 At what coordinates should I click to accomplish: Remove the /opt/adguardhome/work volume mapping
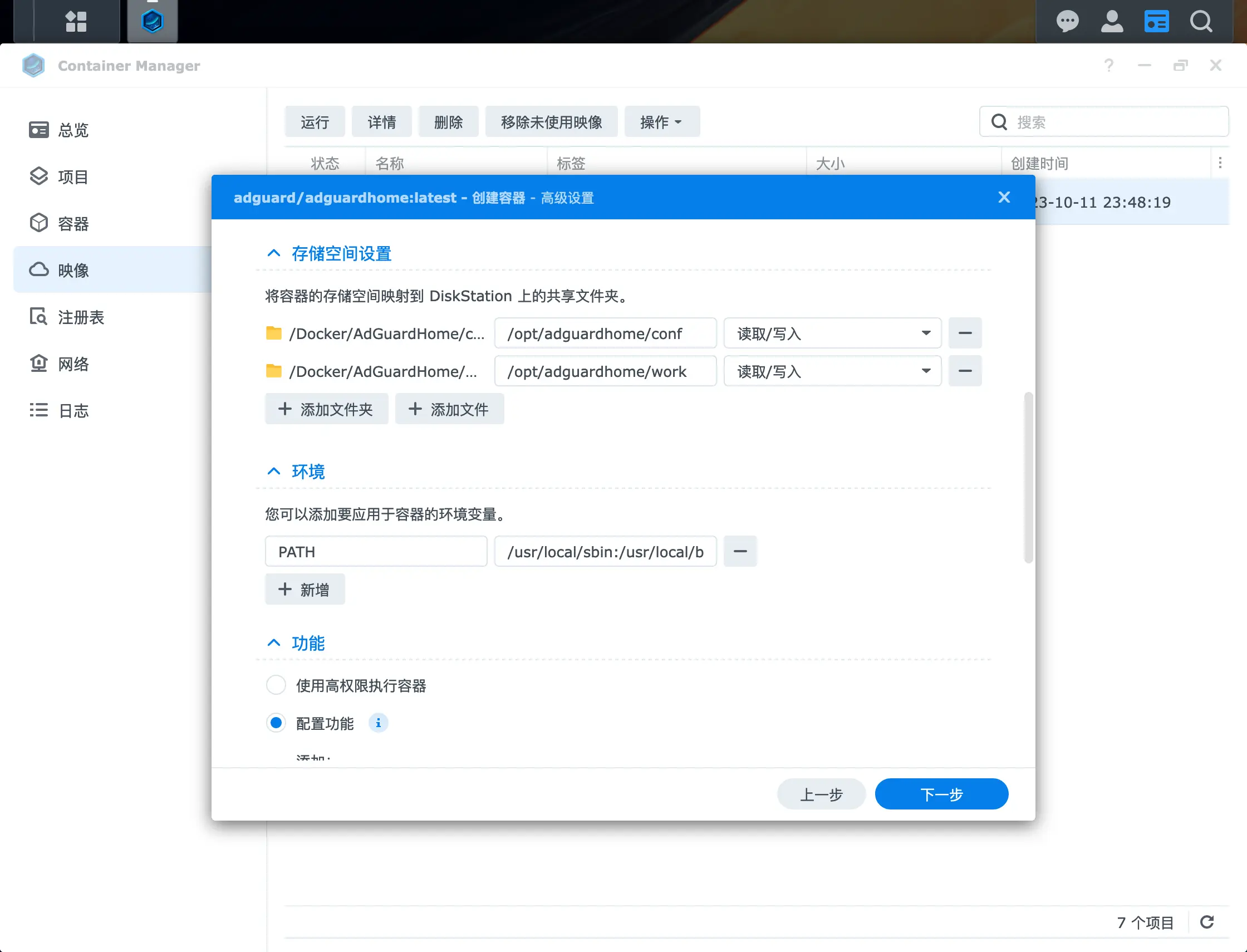[965, 371]
